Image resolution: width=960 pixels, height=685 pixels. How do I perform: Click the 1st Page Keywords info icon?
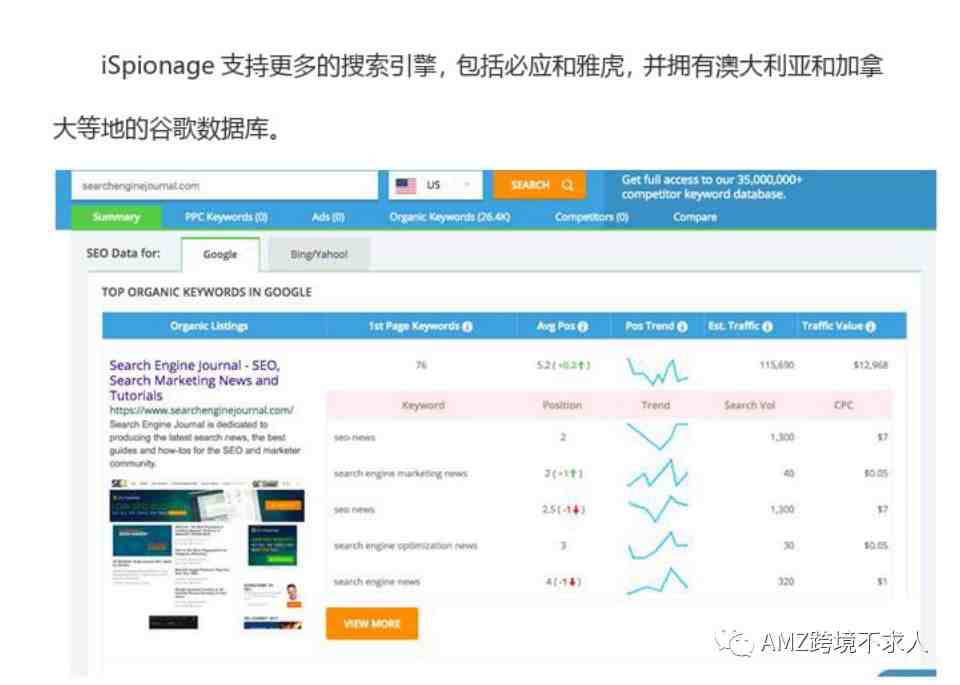[468, 327]
